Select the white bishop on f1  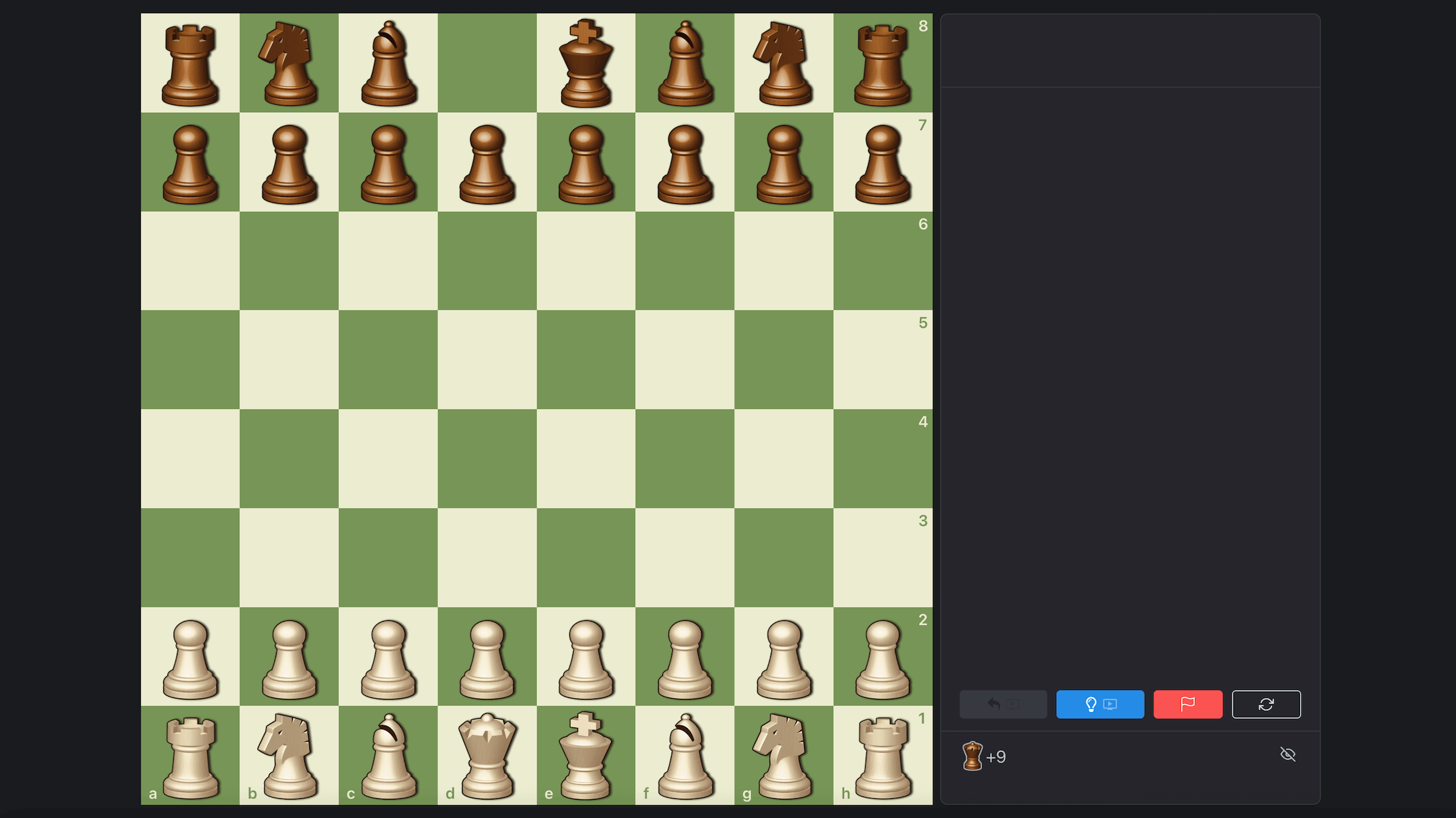point(685,756)
